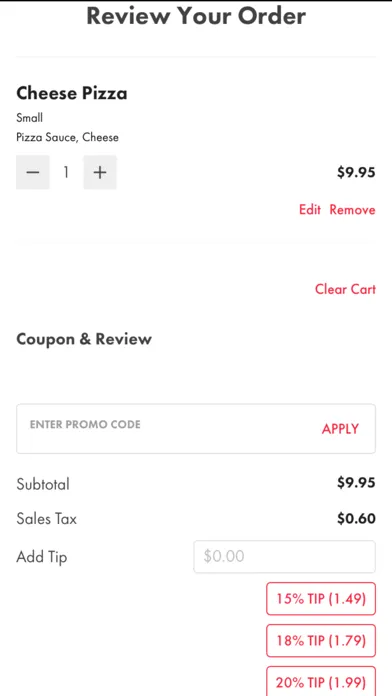
Task: Choose the 18% TIP (1.79) option
Action: click(x=321, y=641)
